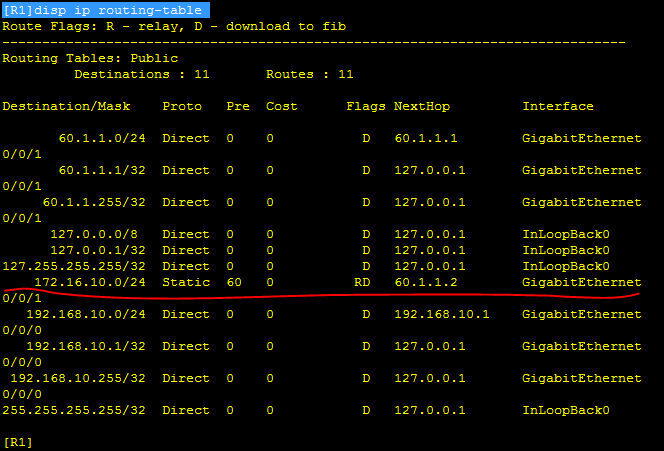
Task: Click 'Direct' in the 127.255.255.255/32 row
Action: click(186, 266)
